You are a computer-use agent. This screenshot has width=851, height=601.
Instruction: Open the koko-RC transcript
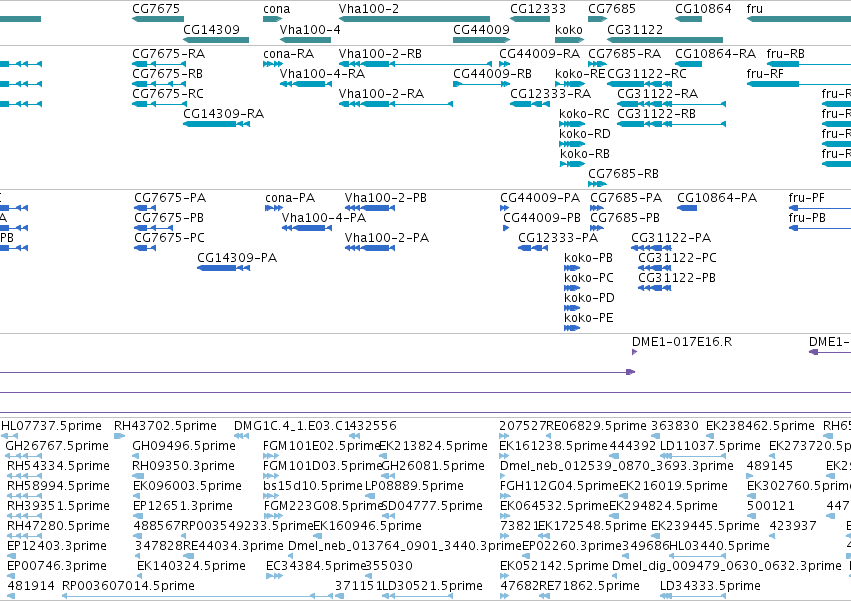pos(572,124)
